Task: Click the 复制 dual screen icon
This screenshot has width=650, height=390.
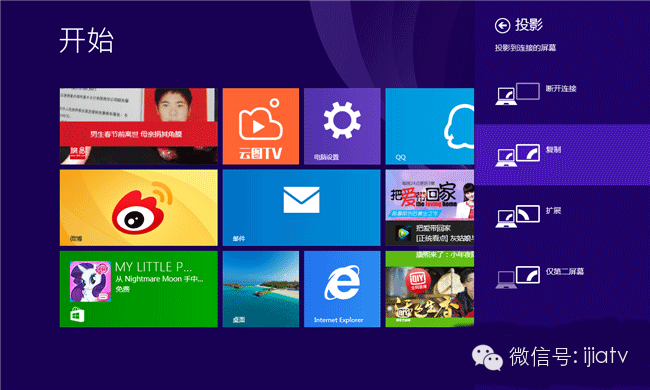Action: coord(518,155)
